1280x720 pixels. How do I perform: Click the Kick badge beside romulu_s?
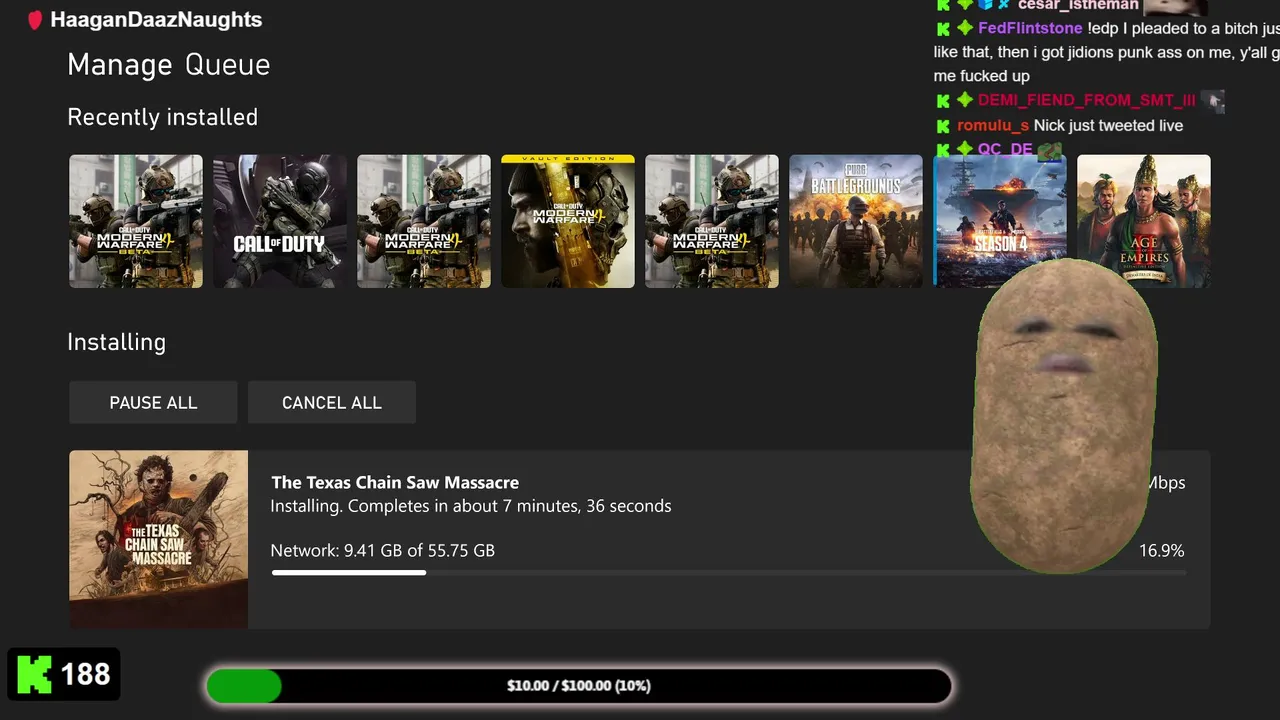pos(943,126)
